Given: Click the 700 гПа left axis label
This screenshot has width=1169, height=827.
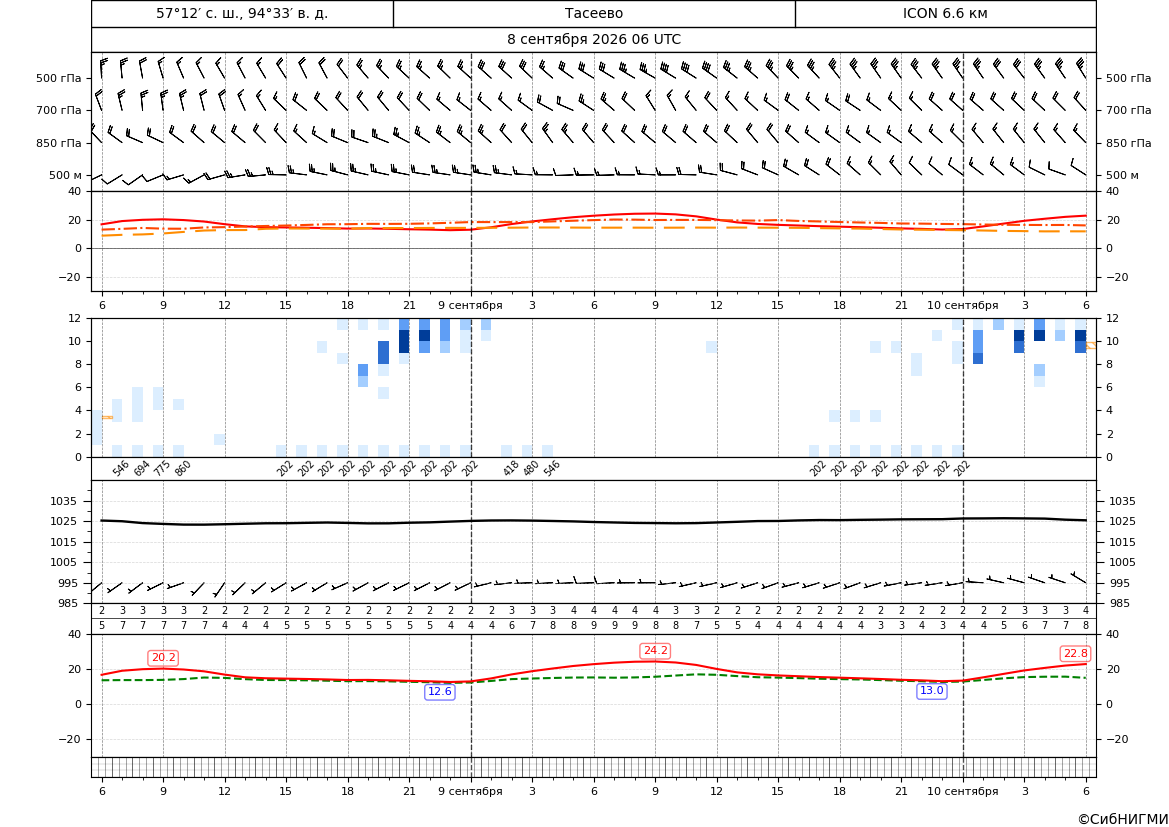Looking at the screenshot, I should tap(59, 110).
